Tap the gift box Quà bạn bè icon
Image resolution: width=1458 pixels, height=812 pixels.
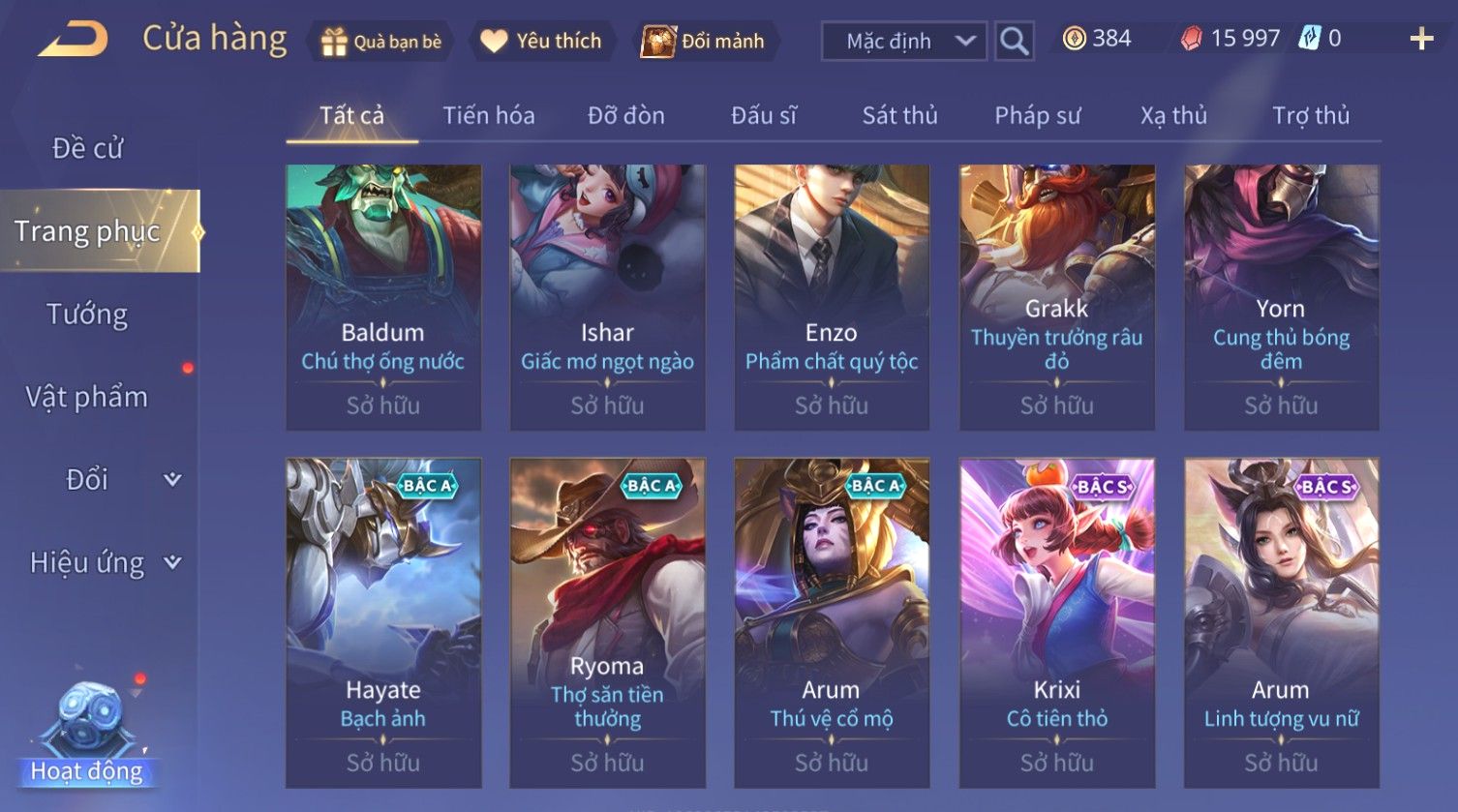[334, 42]
